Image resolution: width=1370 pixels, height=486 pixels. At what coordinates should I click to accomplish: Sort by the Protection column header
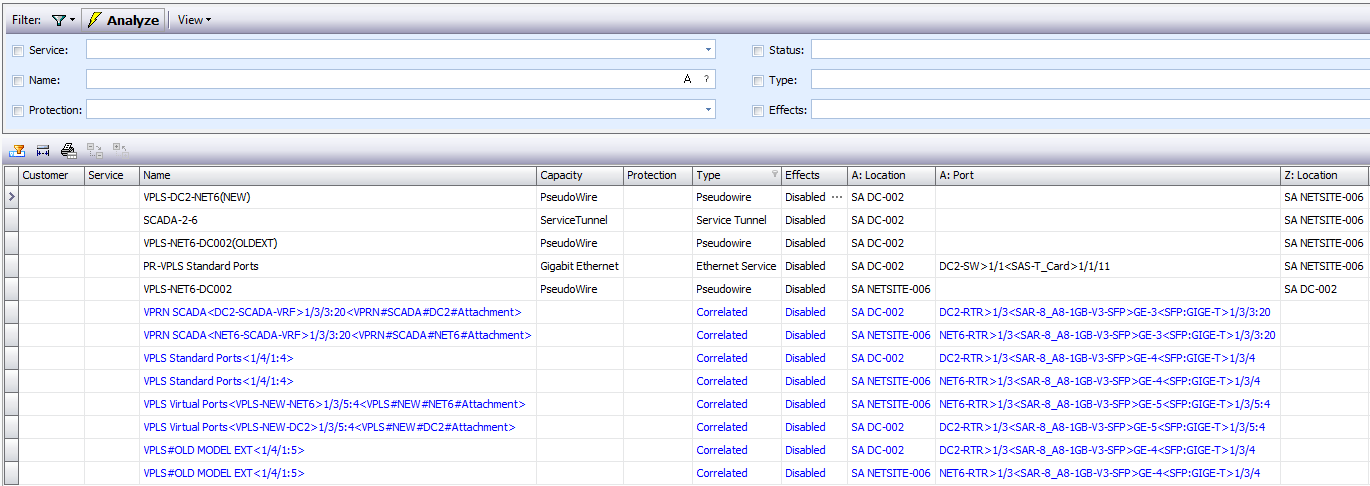tap(658, 175)
